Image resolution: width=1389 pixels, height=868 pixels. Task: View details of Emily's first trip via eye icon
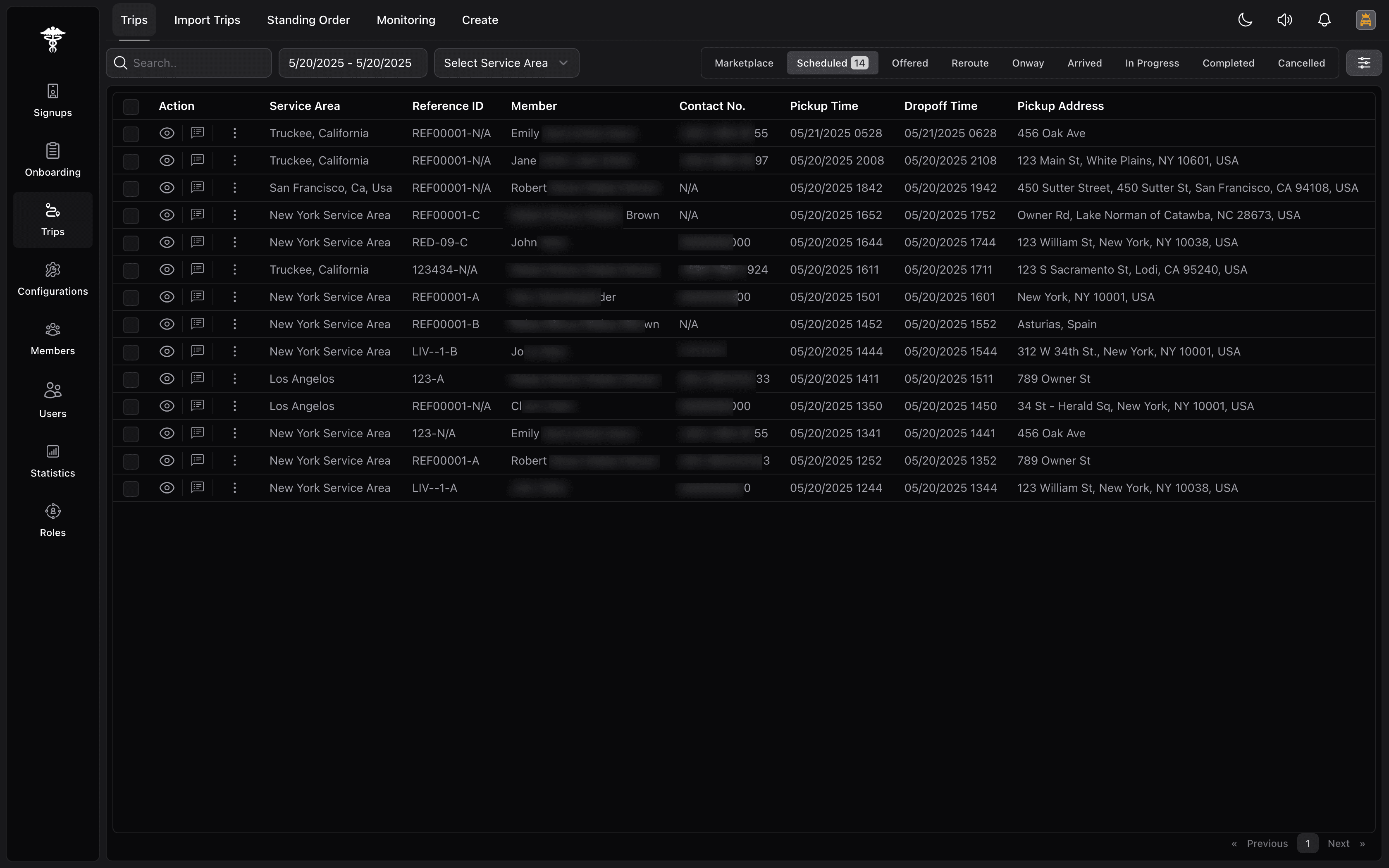(x=167, y=133)
